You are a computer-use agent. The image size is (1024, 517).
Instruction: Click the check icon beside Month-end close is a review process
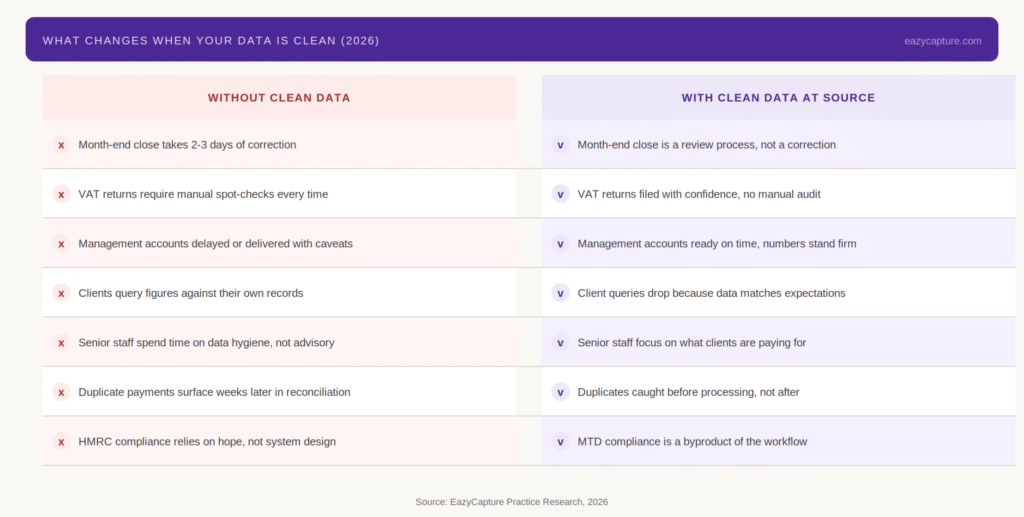pyautogui.click(x=560, y=145)
